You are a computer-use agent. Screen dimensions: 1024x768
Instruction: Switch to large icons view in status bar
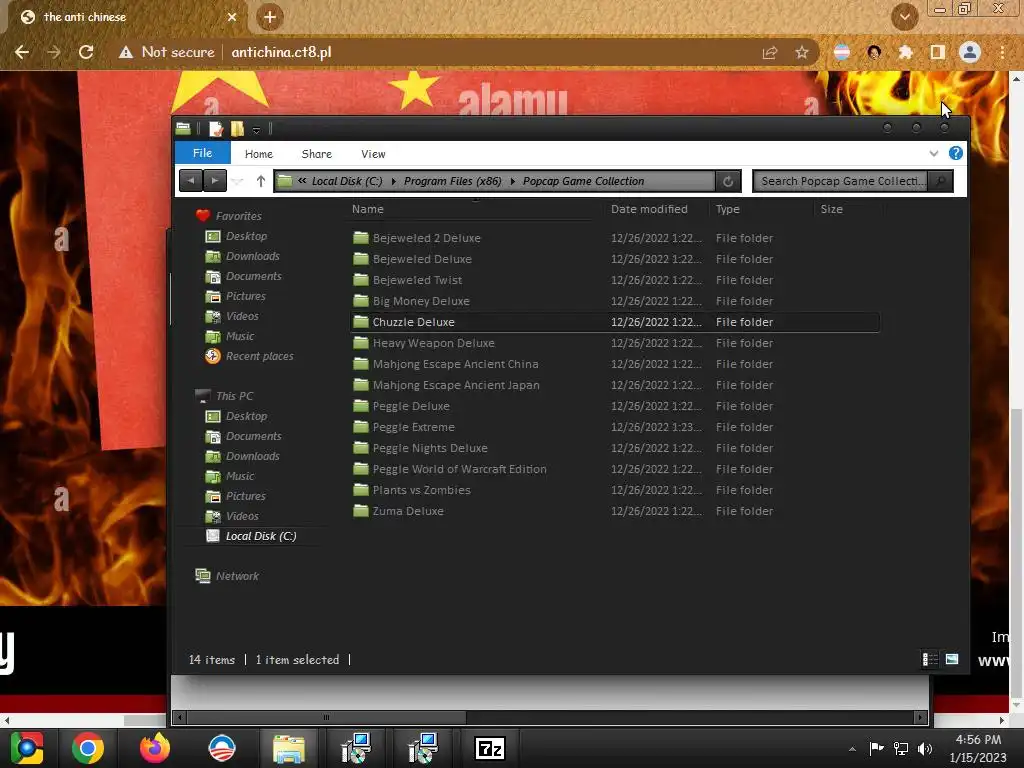[952, 660]
